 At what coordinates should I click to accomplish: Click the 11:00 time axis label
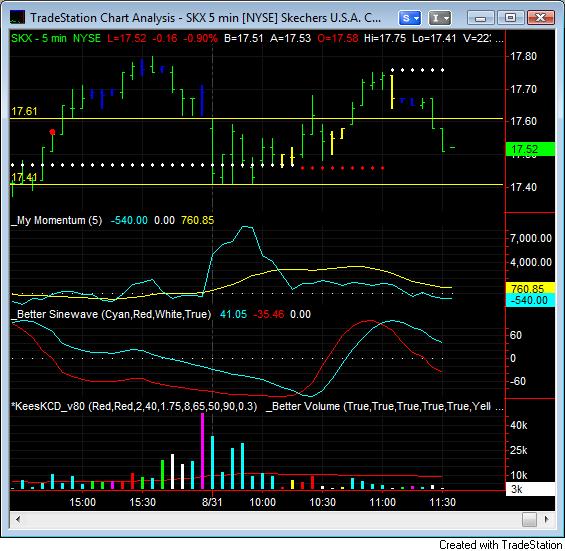coord(382,502)
